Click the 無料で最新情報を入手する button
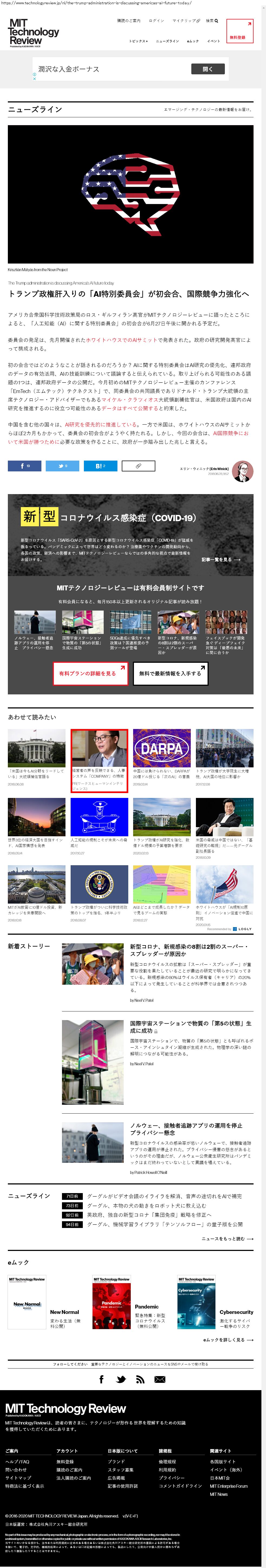This screenshot has height=1568, width=266. pos(170,674)
